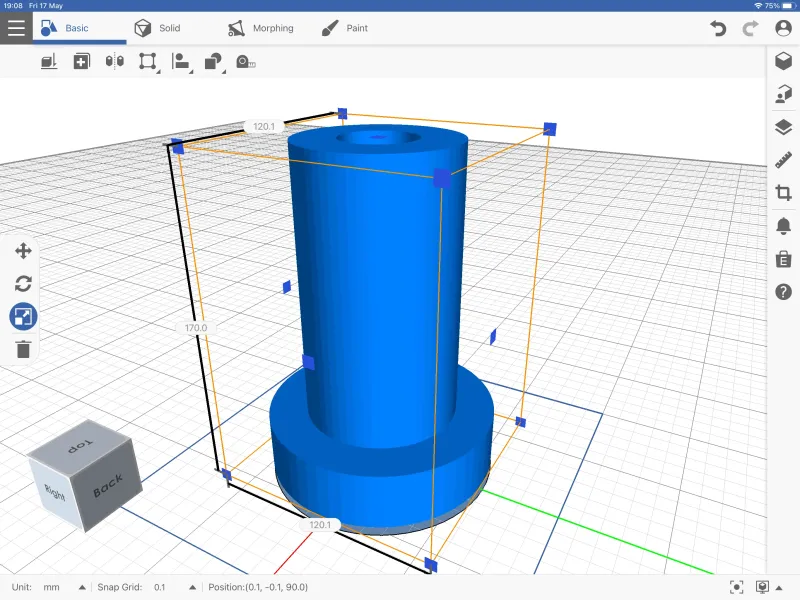Image resolution: width=800 pixels, height=600 pixels.
Task: Click the left face midpoint handle
Action: coord(286,287)
